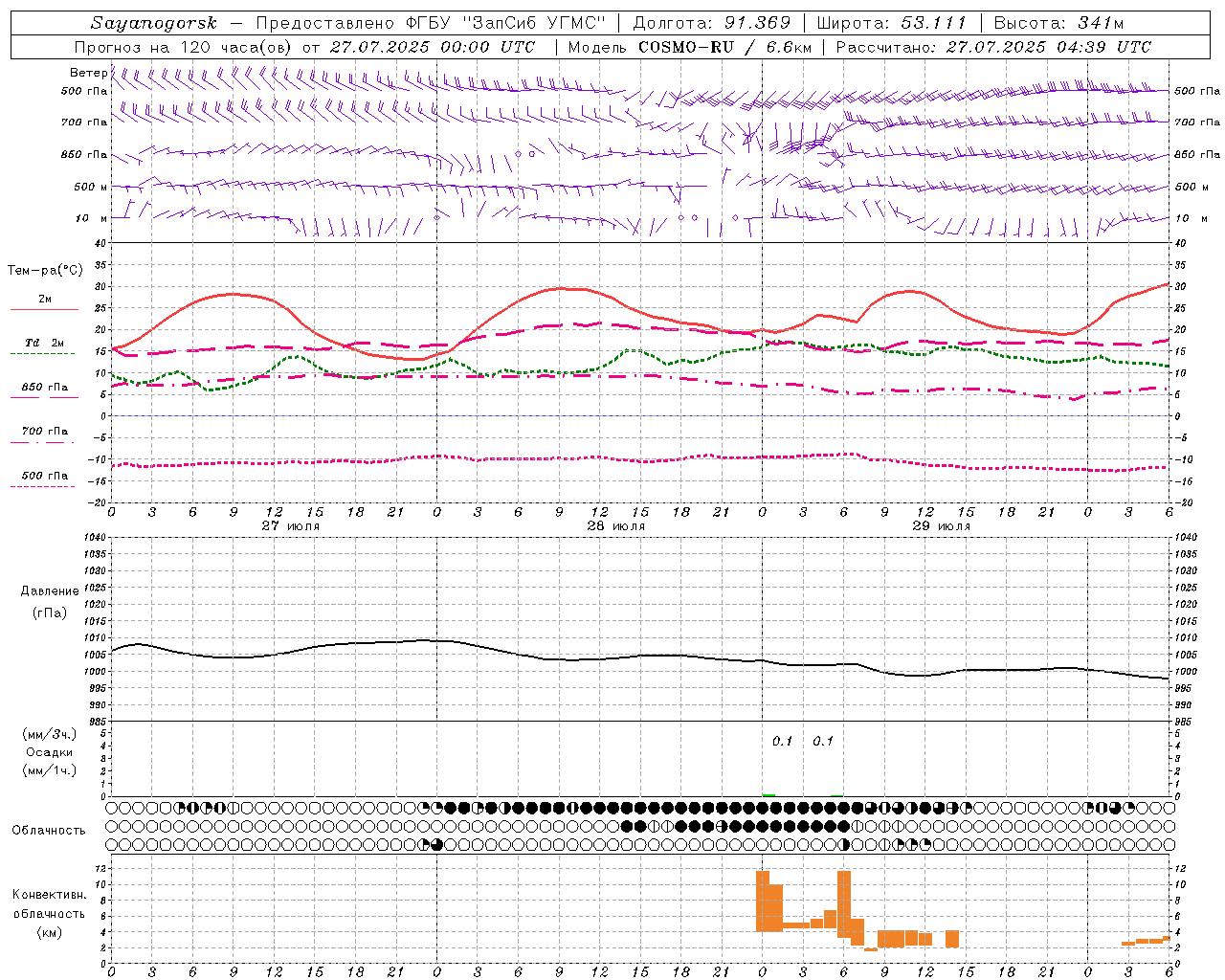Click the 'Давление' pressure panel label

pos(50,590)
